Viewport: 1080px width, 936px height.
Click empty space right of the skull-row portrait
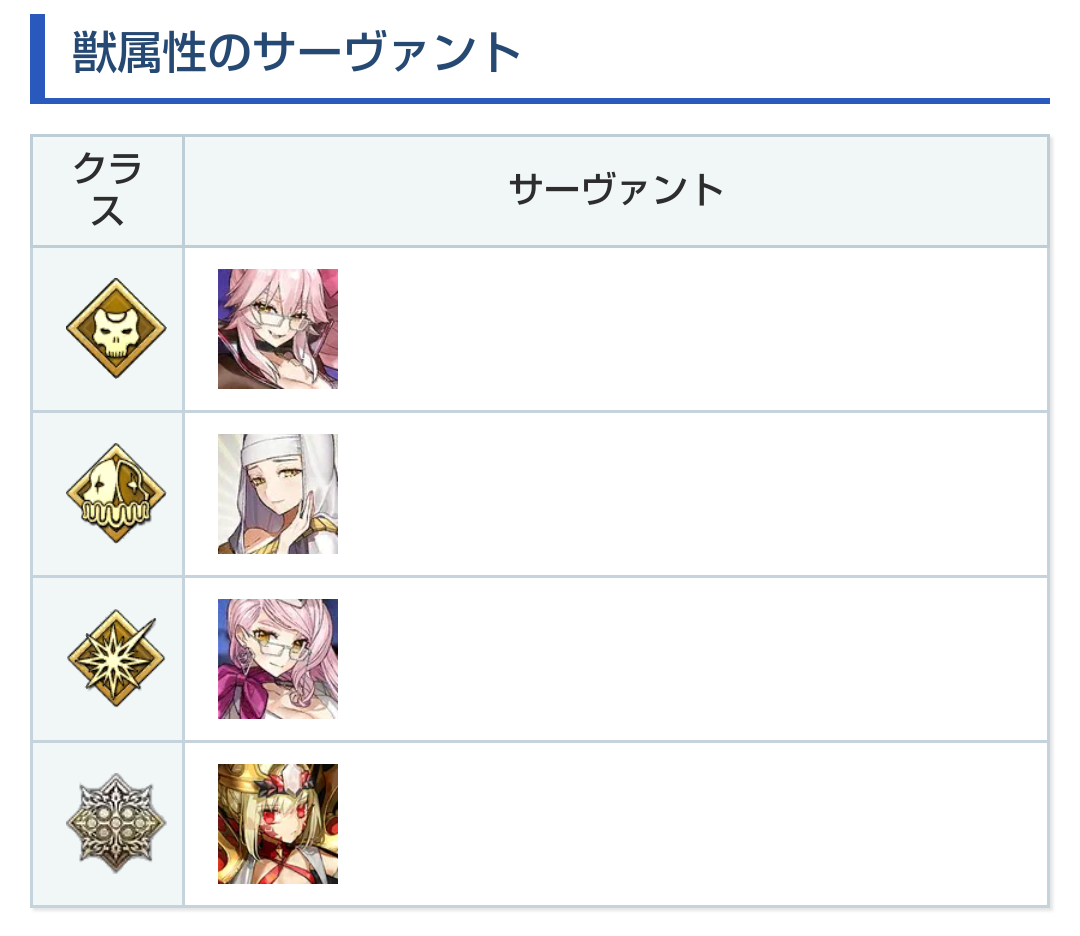(x=690, y=328)
